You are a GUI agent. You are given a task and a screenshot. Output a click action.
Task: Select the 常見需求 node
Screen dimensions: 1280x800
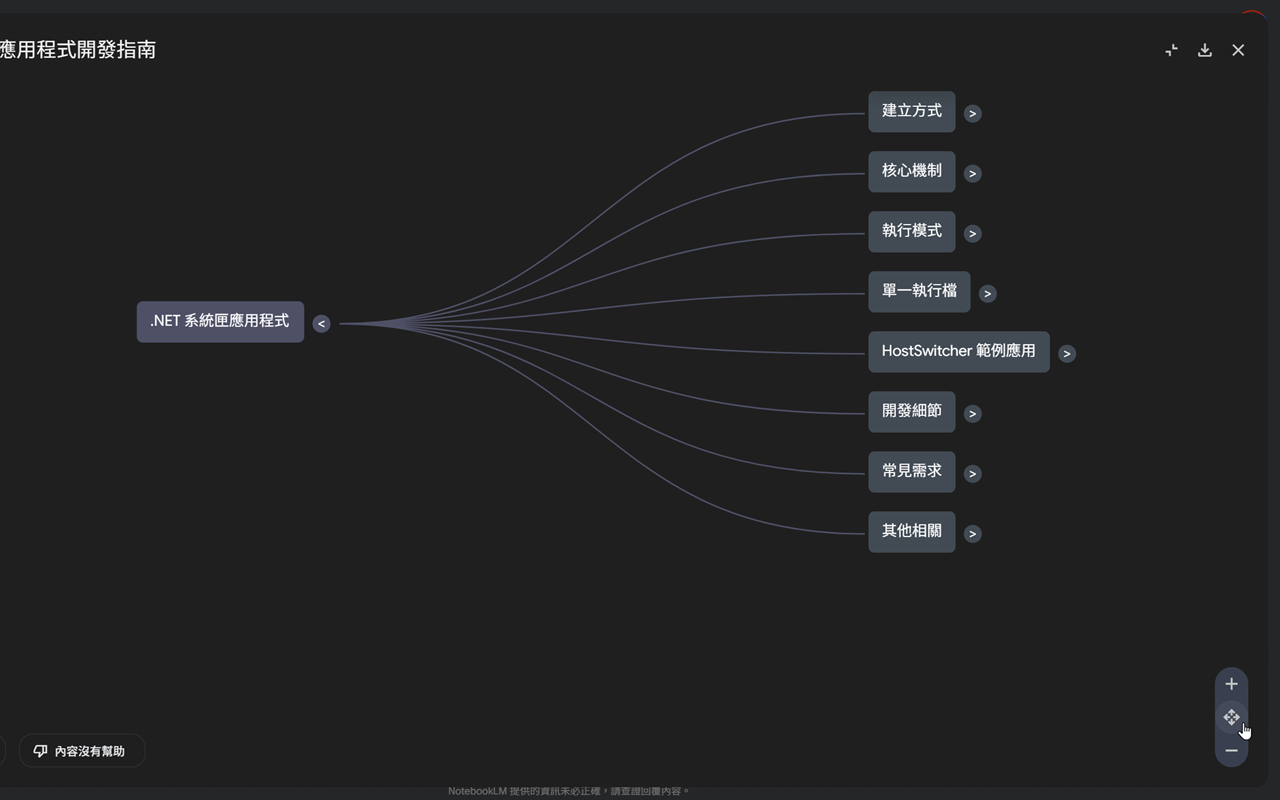point(912,472)
